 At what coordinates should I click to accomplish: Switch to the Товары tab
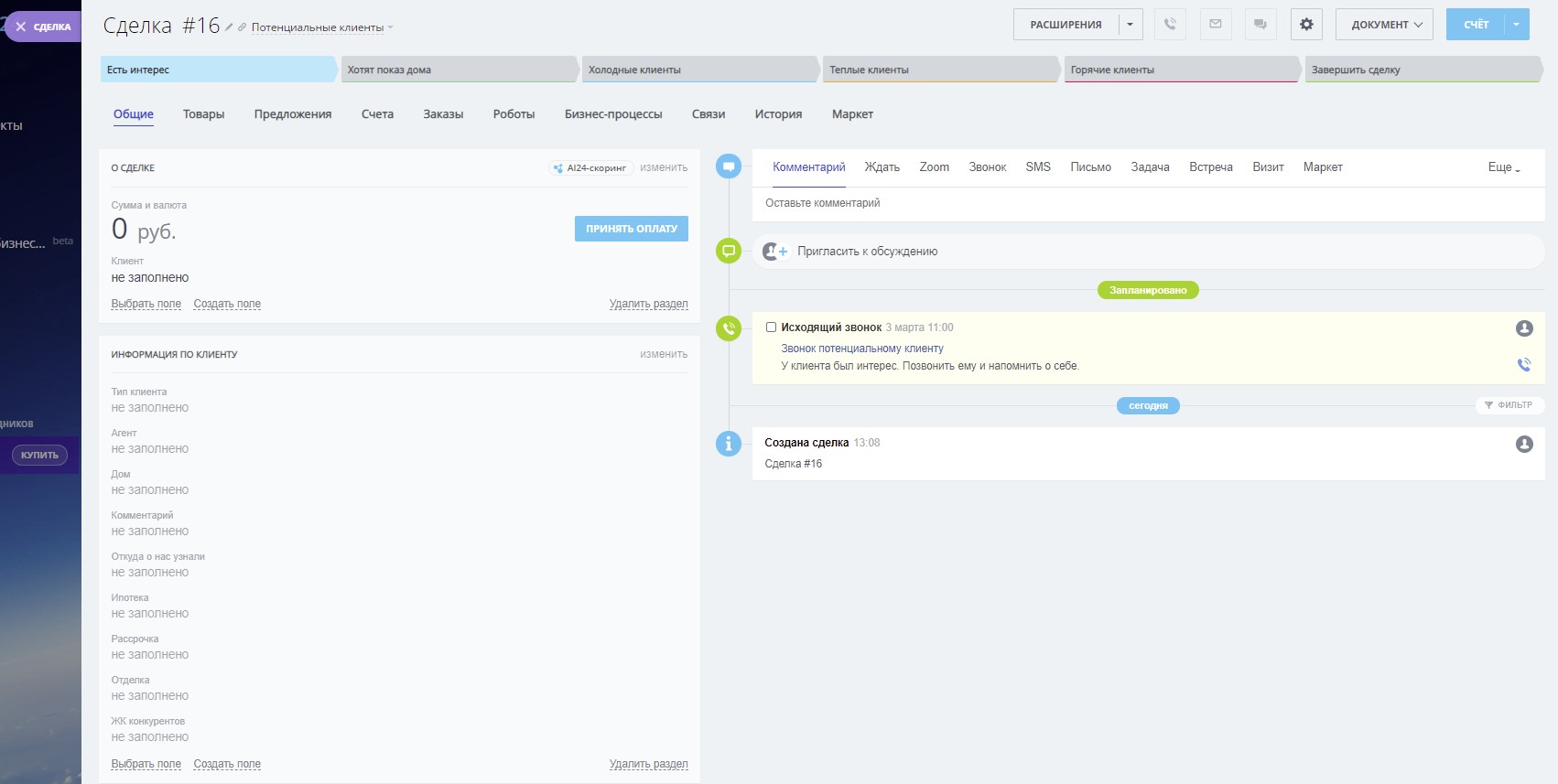tap(203, 114)
